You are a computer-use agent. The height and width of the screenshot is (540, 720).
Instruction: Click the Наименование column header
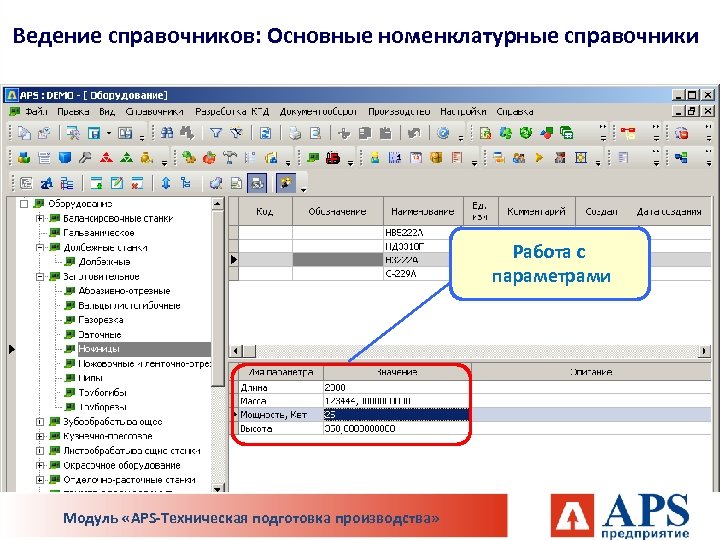coord(422,211)
